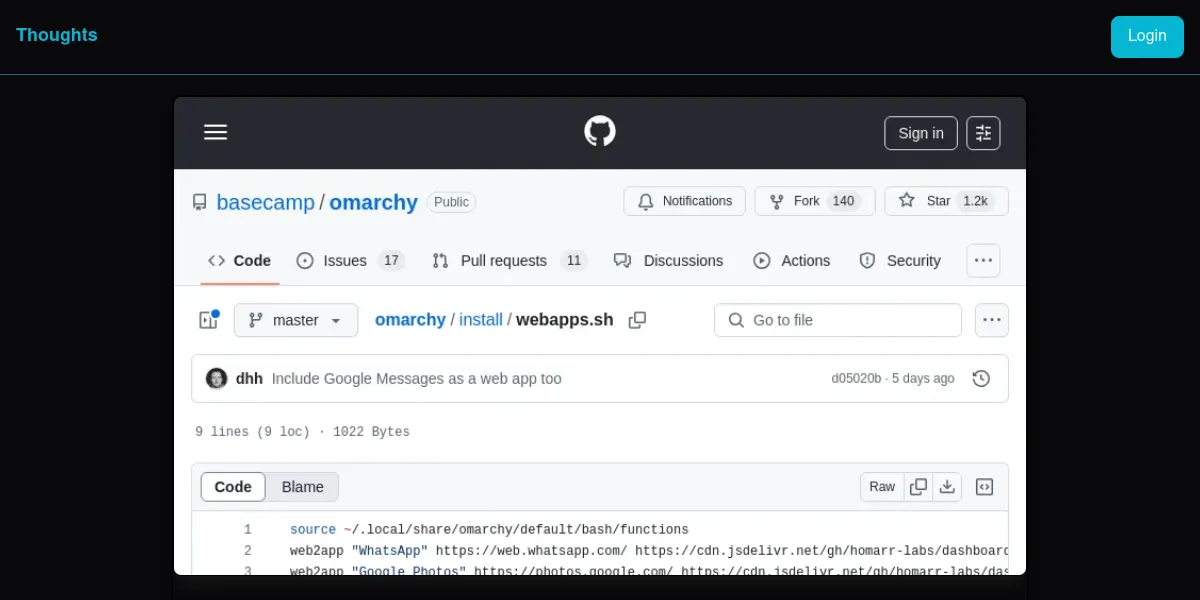The image size is (1200, 600).
Task: Open the basecamp organization link
Action: pos(265,202)
